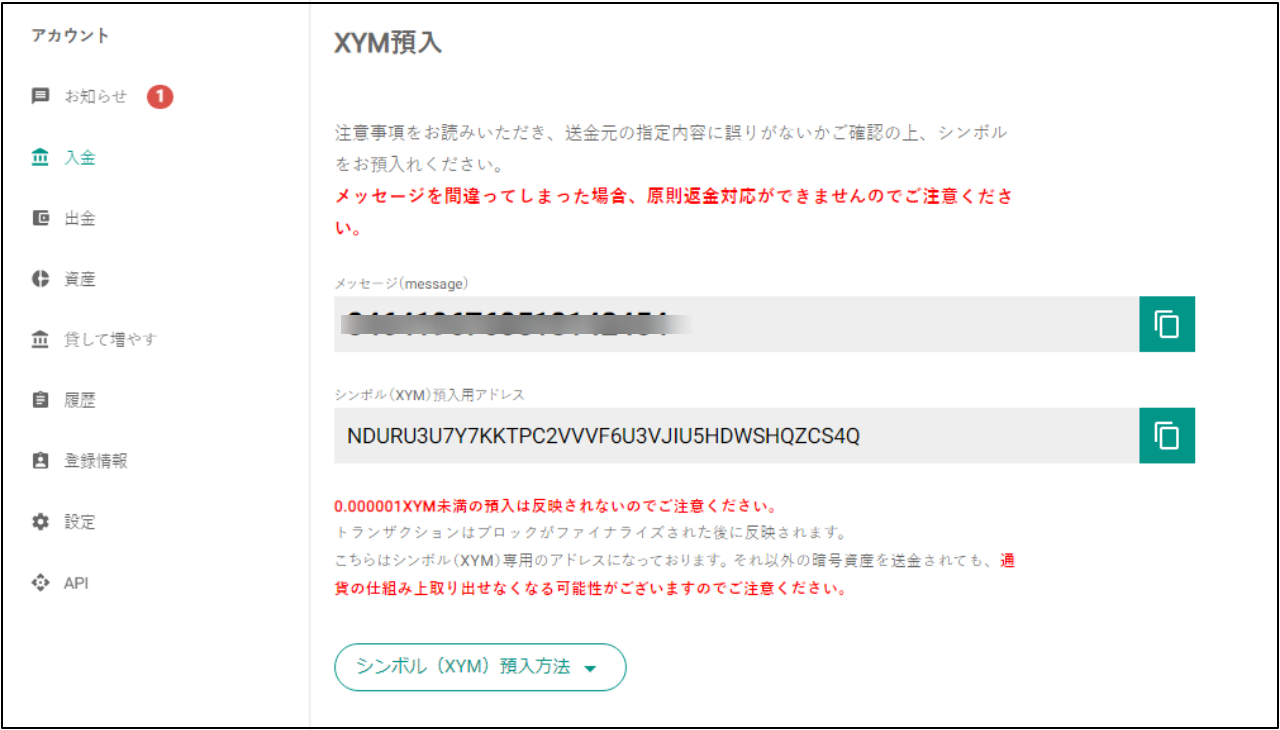Open 資産 in the sidebar

(x=80, y=279)
